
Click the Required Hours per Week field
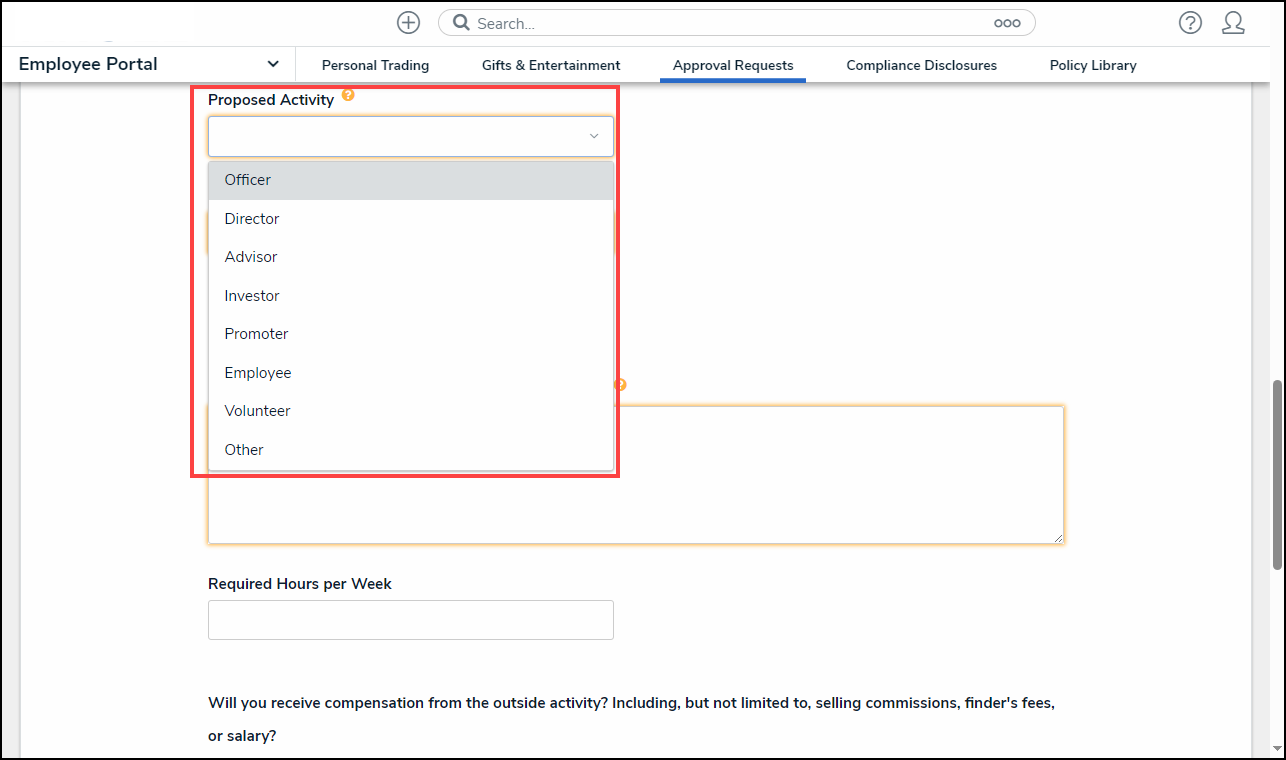[x=410, y=620]
